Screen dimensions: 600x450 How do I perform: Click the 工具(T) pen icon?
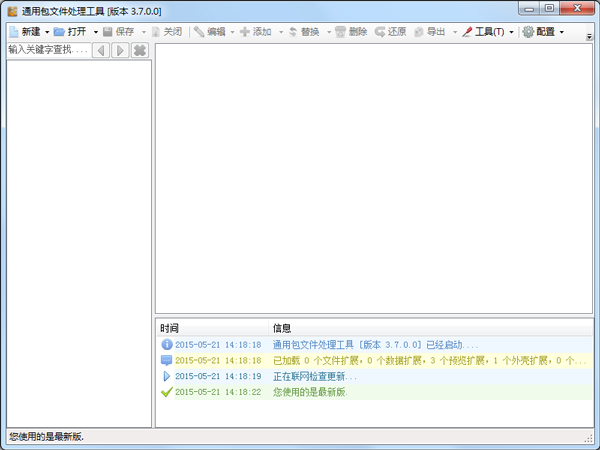point(467,32)
